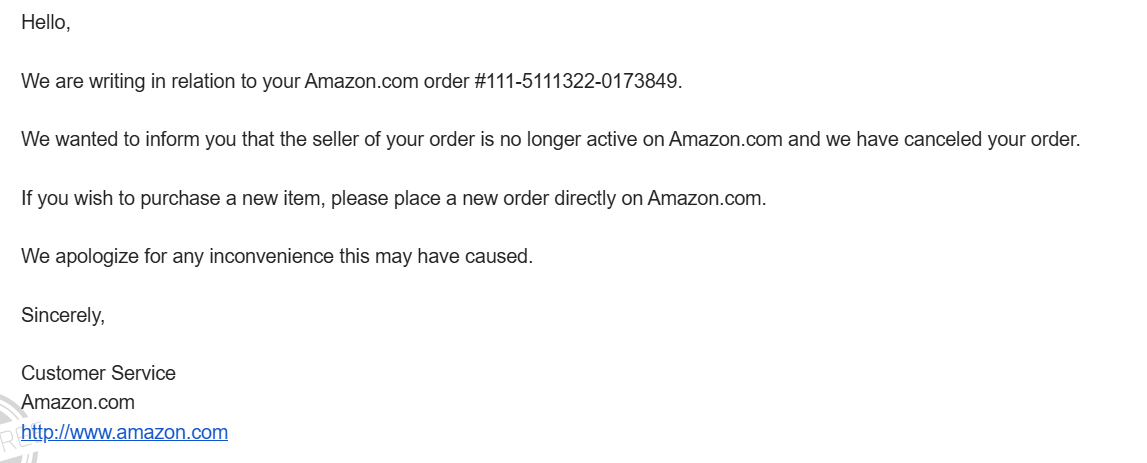Click "directly on Amazon.com" in the third paragraph

pos(694,197)
